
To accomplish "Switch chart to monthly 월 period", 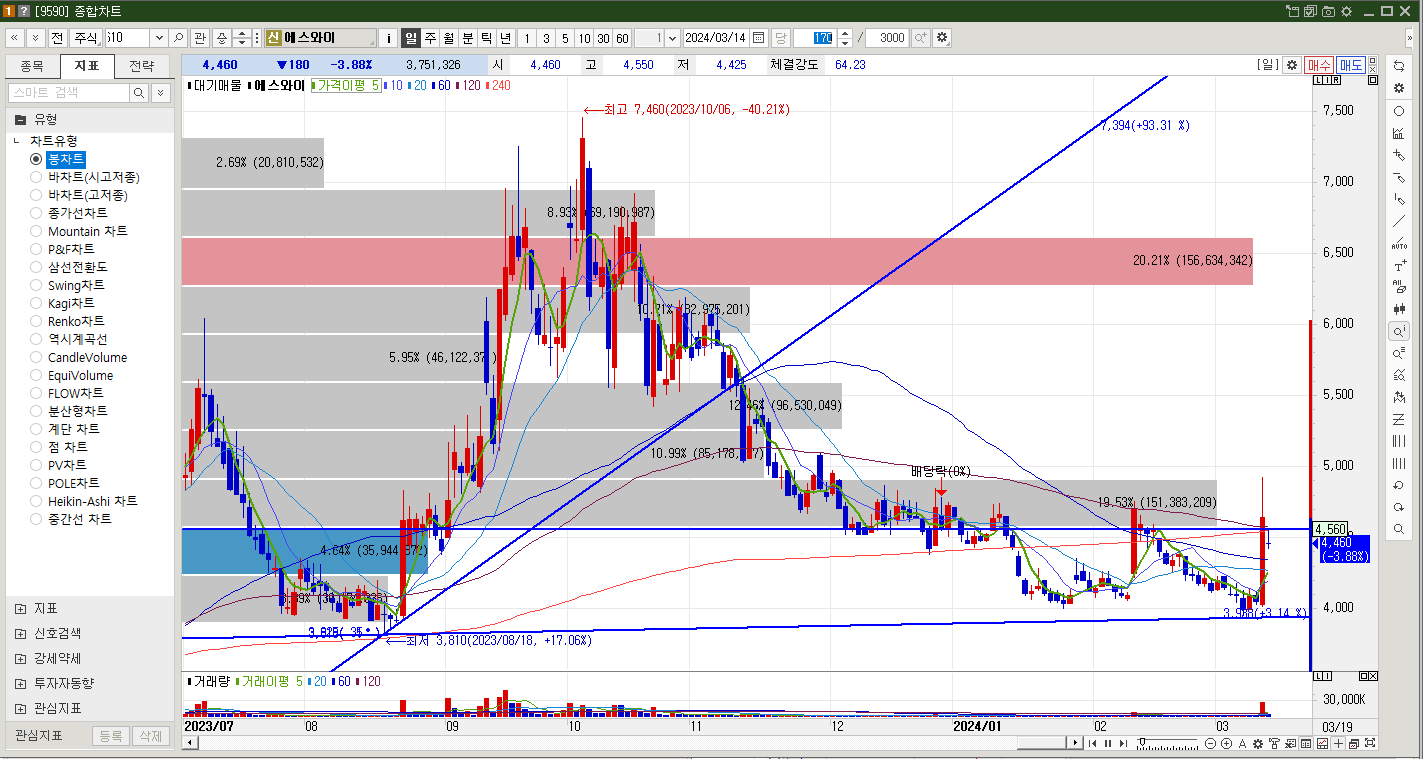I will pyautogui.click(x=449, y=37).
